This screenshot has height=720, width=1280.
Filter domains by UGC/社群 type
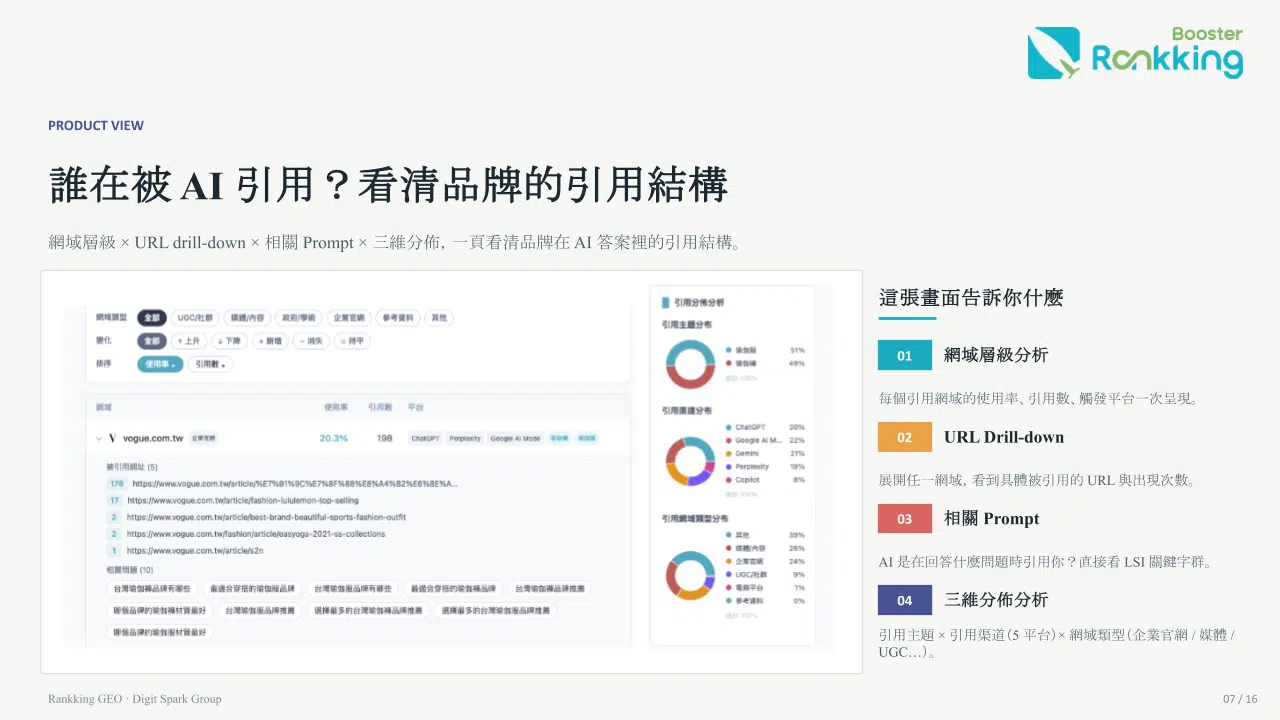[194, 317]
